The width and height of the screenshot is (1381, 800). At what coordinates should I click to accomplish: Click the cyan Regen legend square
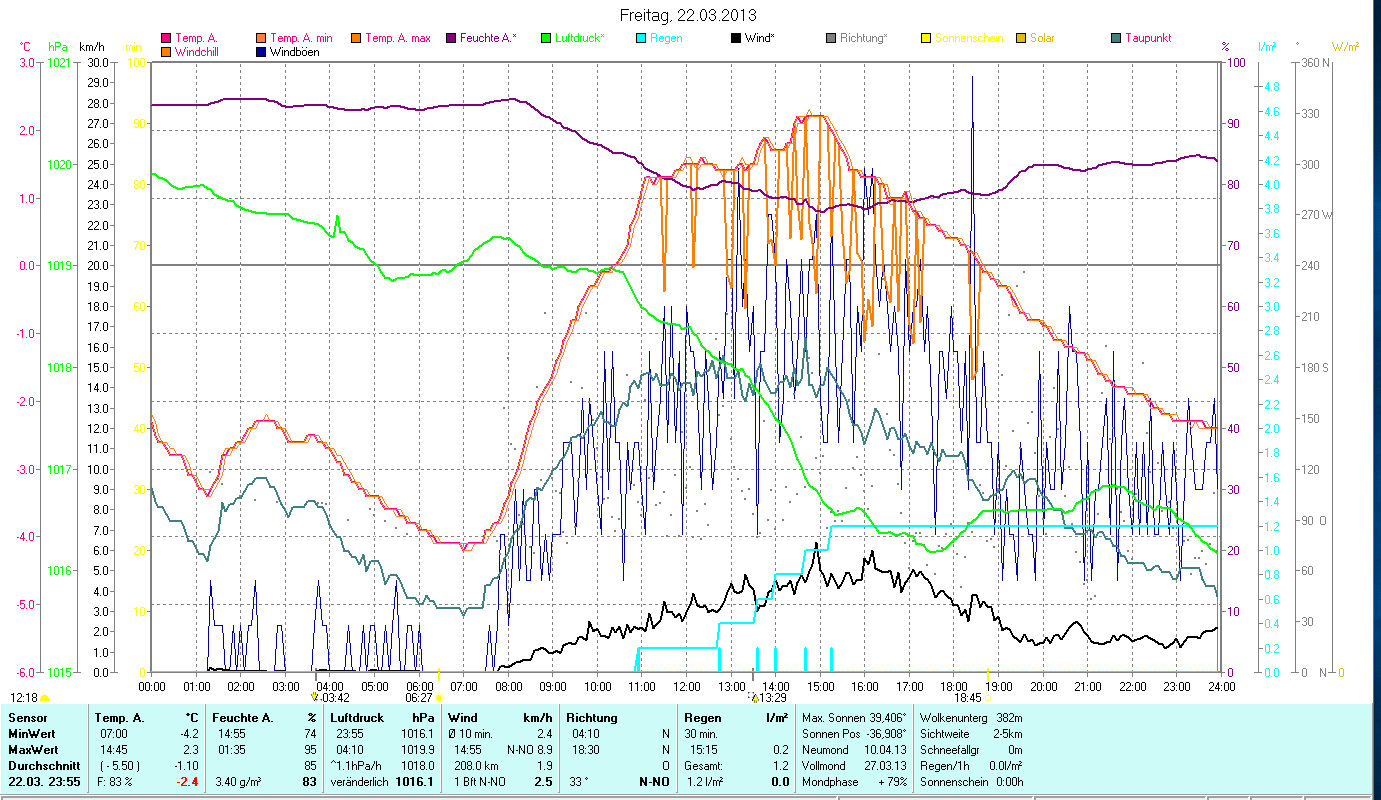tap(641, 39)
